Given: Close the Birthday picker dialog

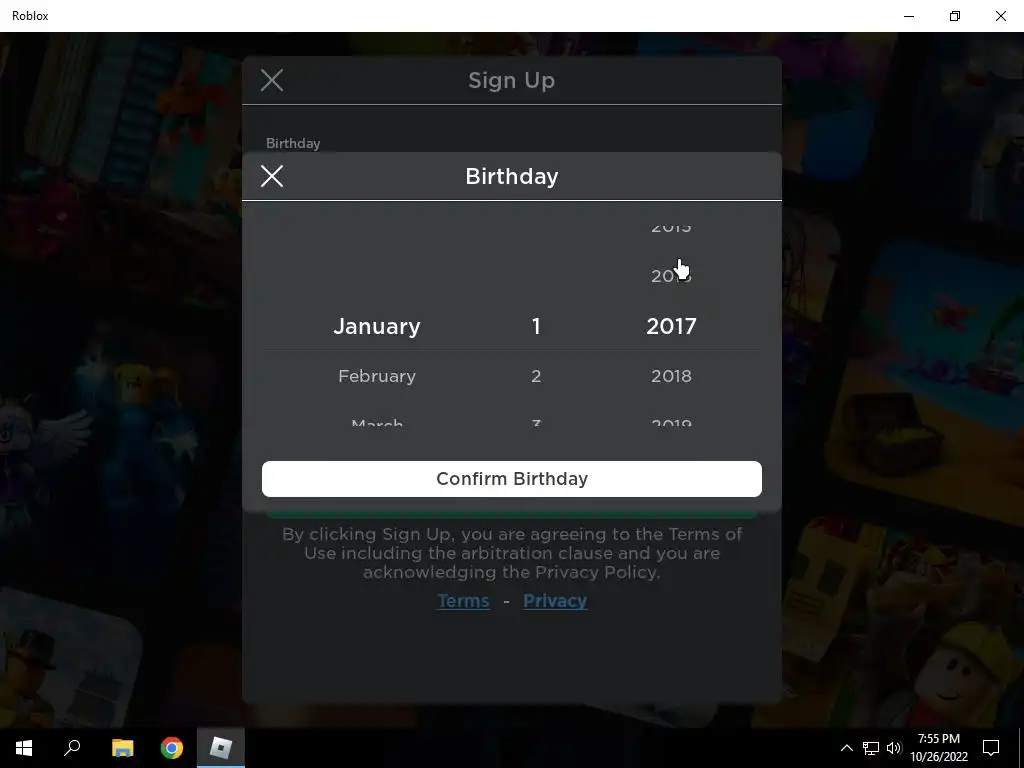Looking at the screenshot, I should click(x=272, y=176).
